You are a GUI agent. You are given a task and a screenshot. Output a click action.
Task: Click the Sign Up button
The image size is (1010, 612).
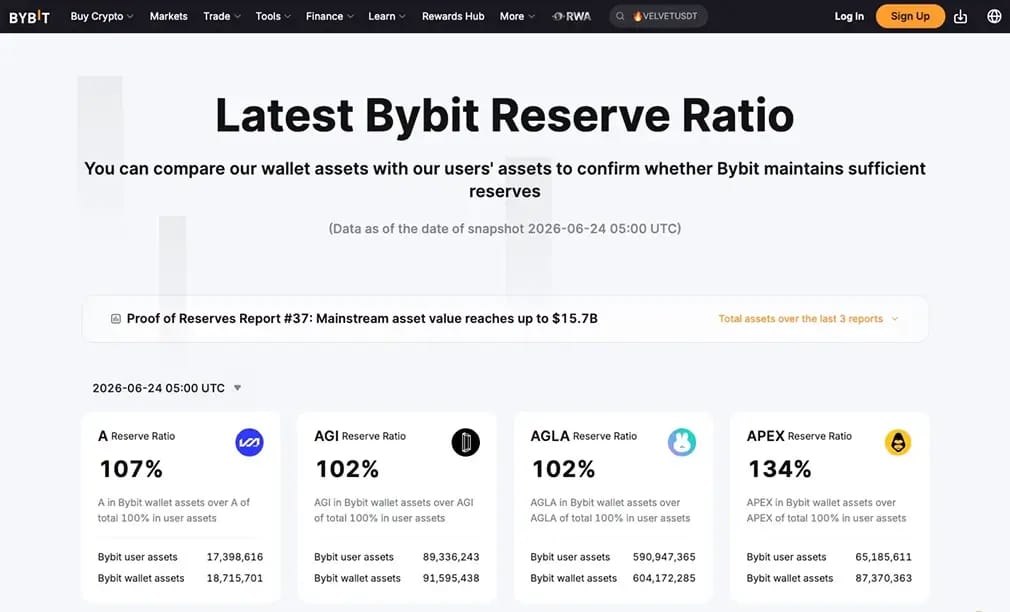pyautogui.click(x=910, y=16)
